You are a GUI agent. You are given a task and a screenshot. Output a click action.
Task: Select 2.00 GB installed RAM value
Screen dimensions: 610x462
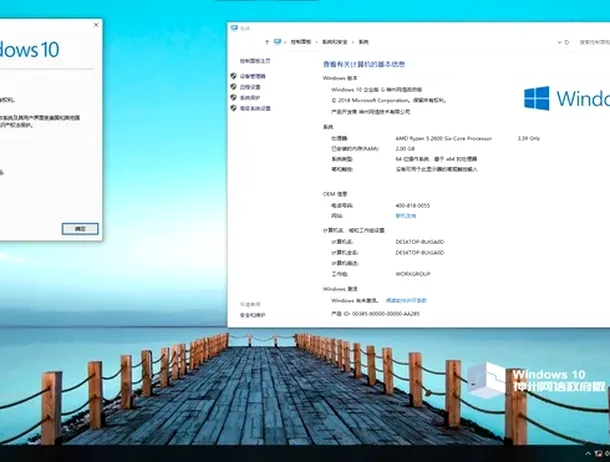[405, 149]
